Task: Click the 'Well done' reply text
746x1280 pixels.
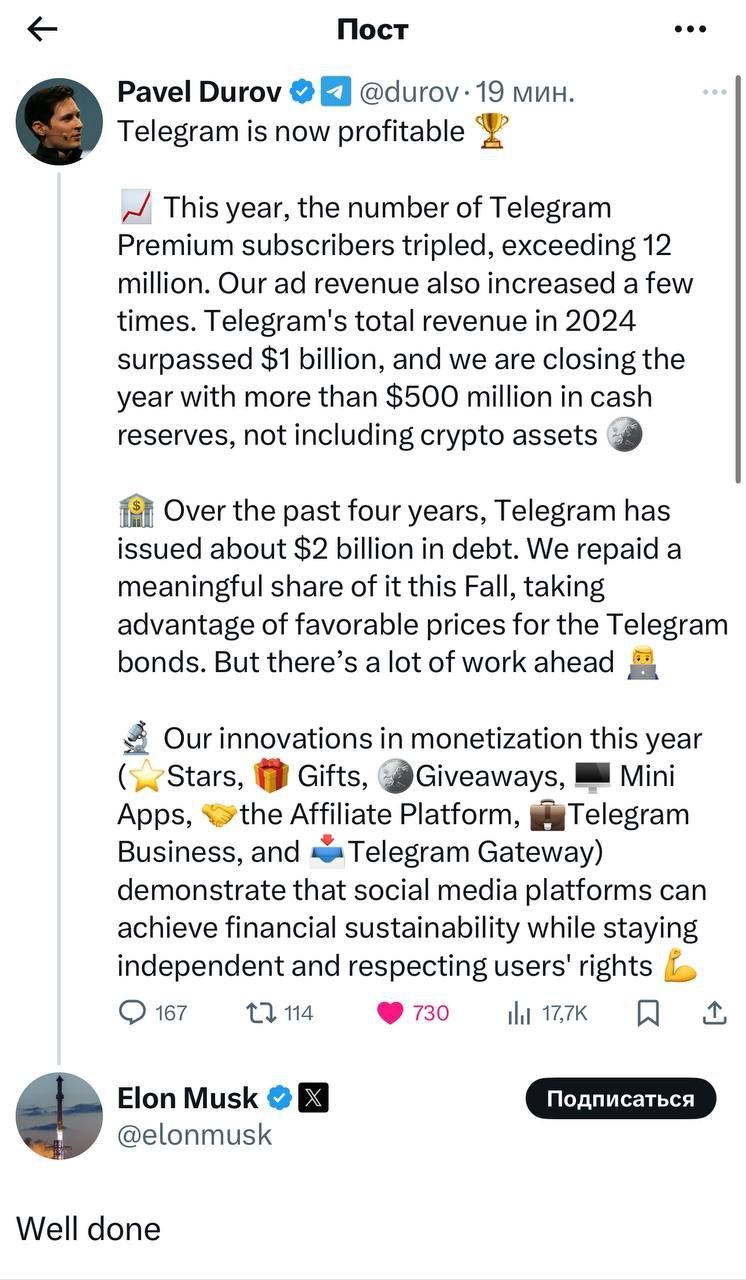Action: 88,1228
